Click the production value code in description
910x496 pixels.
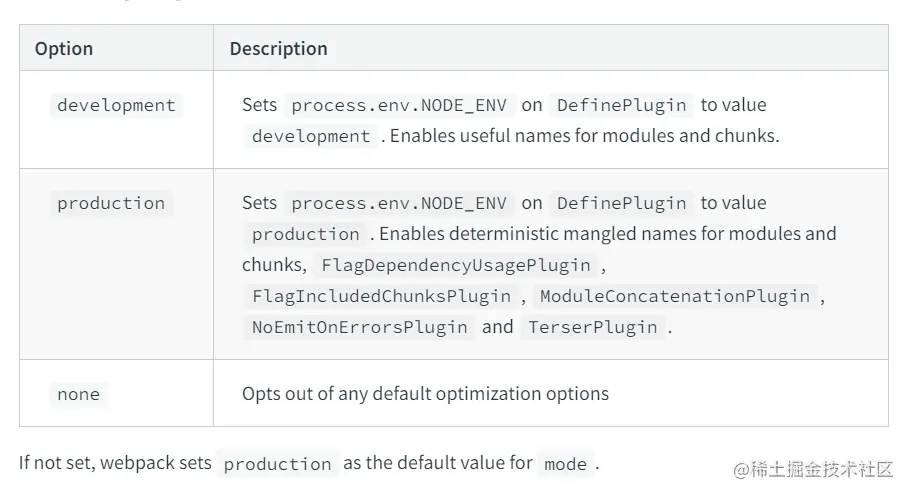coord(306,234)
